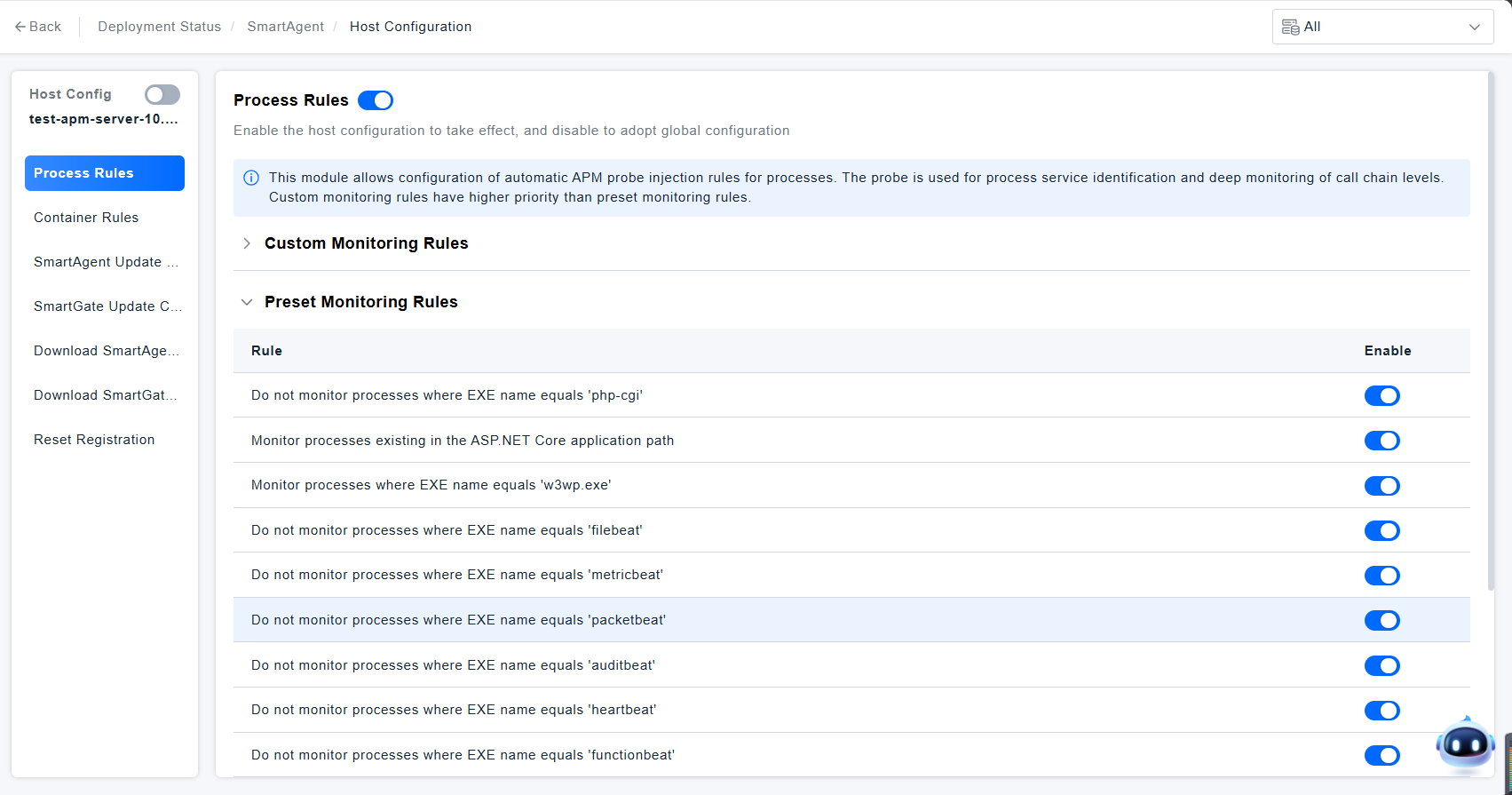This screenshot has width=1512, height=795.
Task: Click the server list icon beside All
Action: coord(1290,27)
